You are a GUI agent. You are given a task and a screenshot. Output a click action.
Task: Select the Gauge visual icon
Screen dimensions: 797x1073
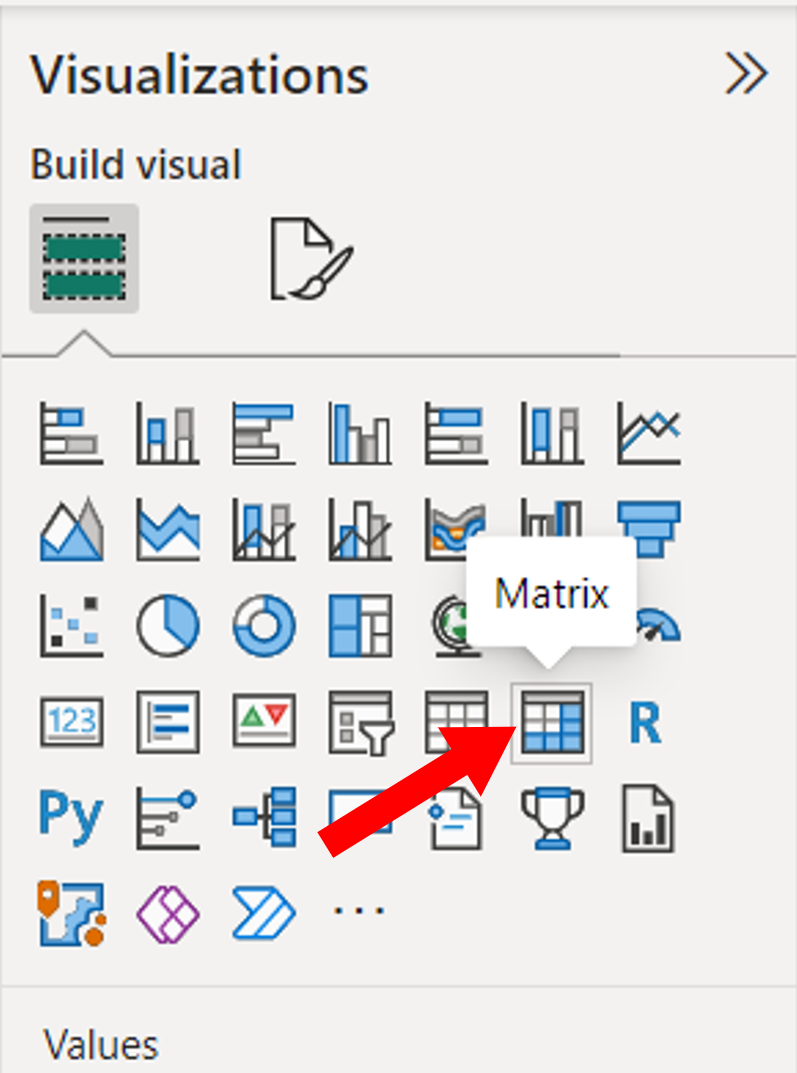(x=648, y=625)
